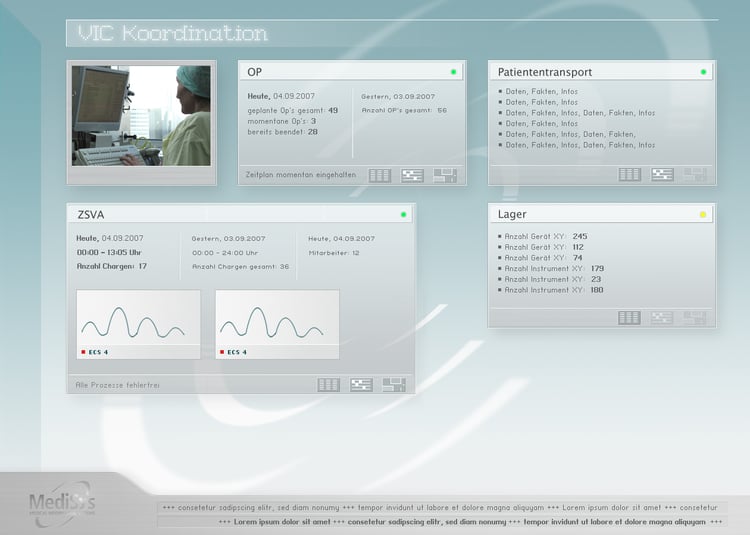The image size is (750, 535).
Task: Choose the table view icon in Lager panel
Action: click(629, 318)
